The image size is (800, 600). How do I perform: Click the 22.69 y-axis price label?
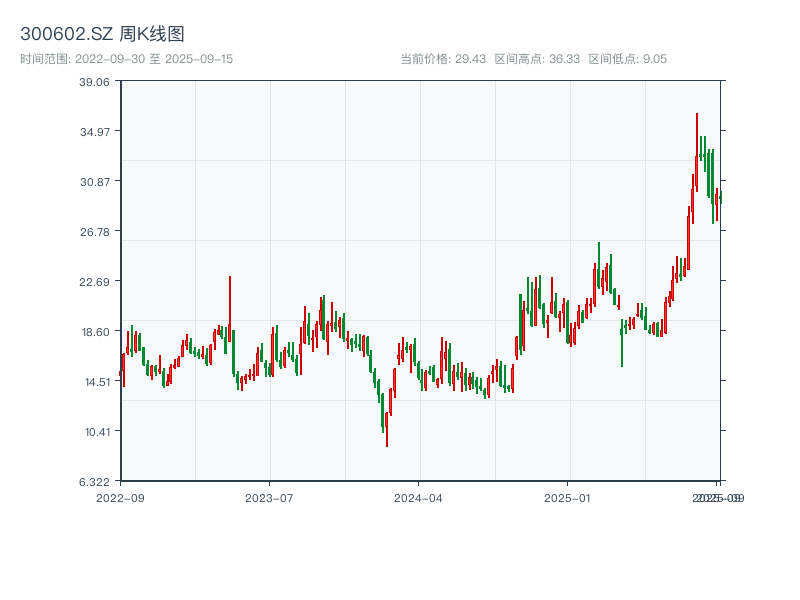94,282
